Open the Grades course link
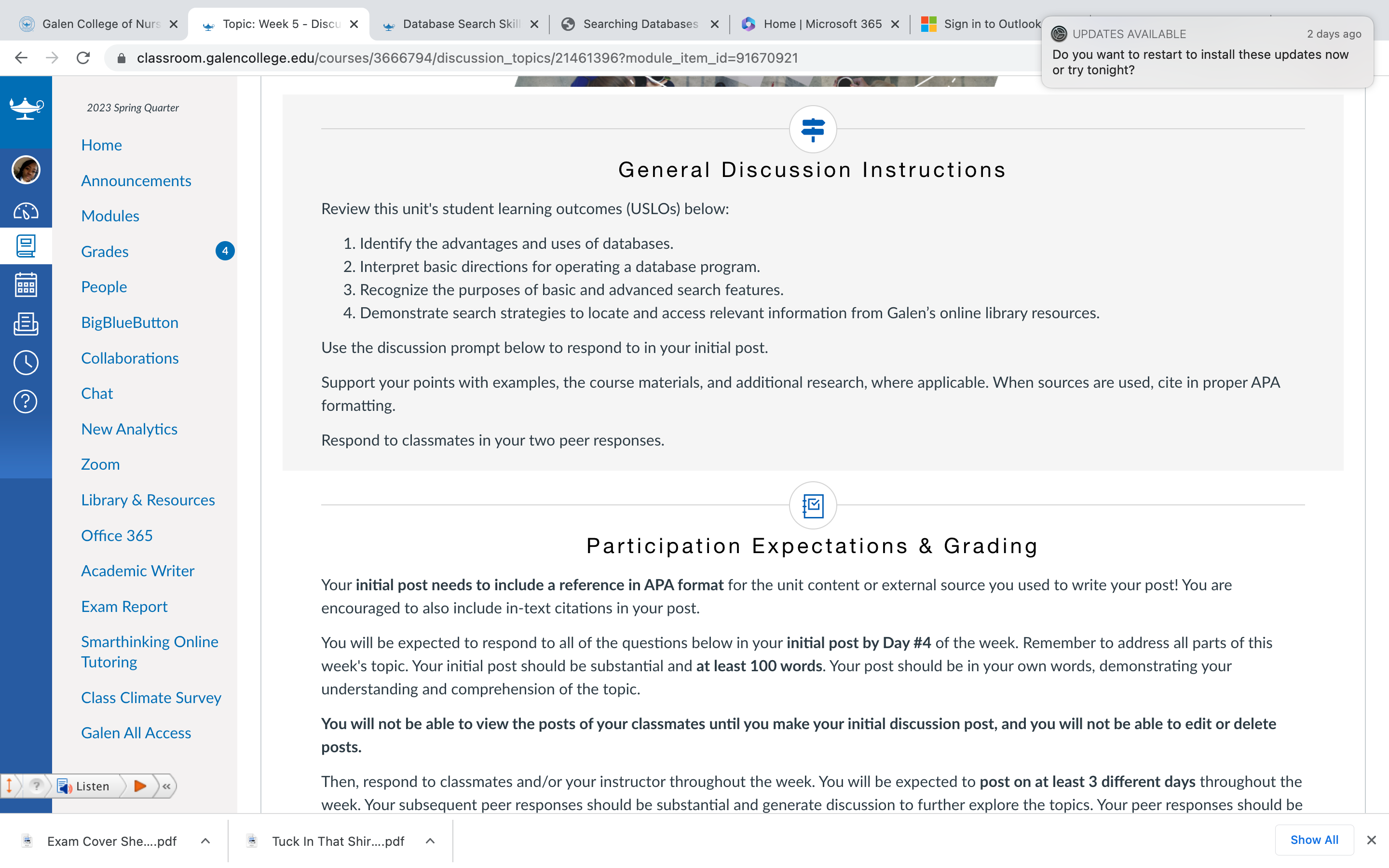The height and width of the screenshot is (868, 1389). (x=105, y=251)
